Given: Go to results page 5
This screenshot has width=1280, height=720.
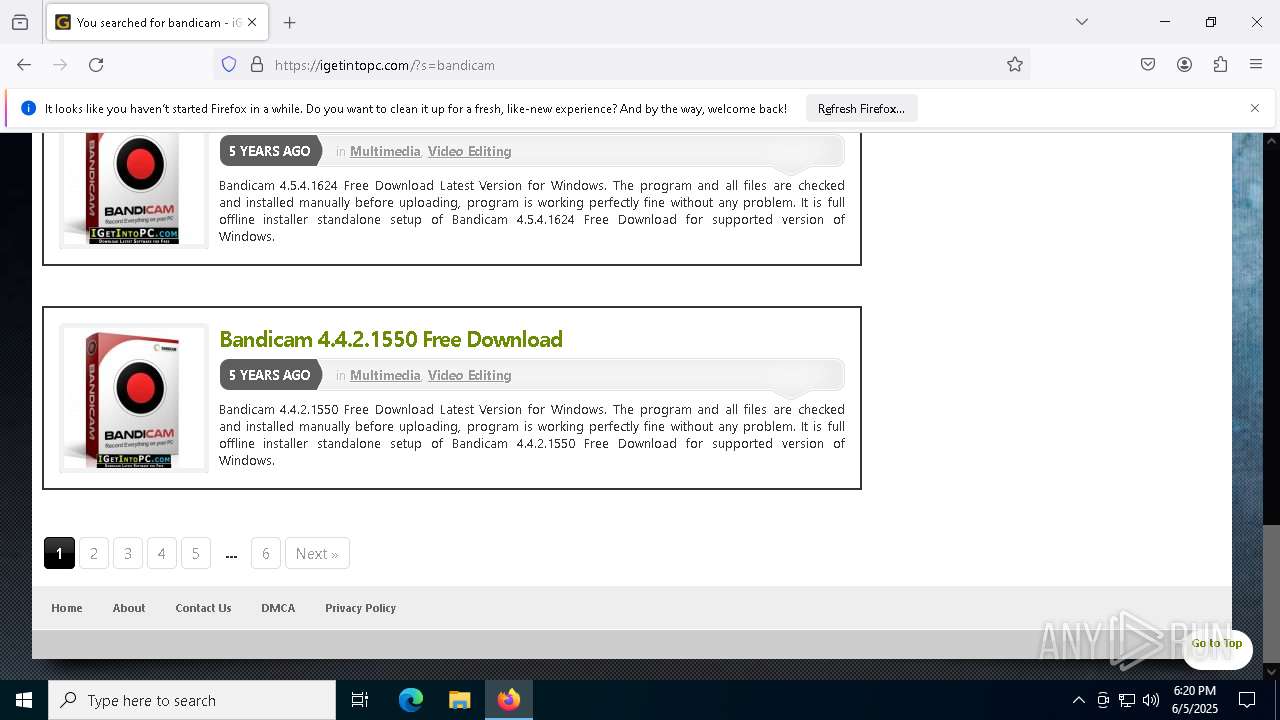Looking at the screenshot, I should (195, 553).
